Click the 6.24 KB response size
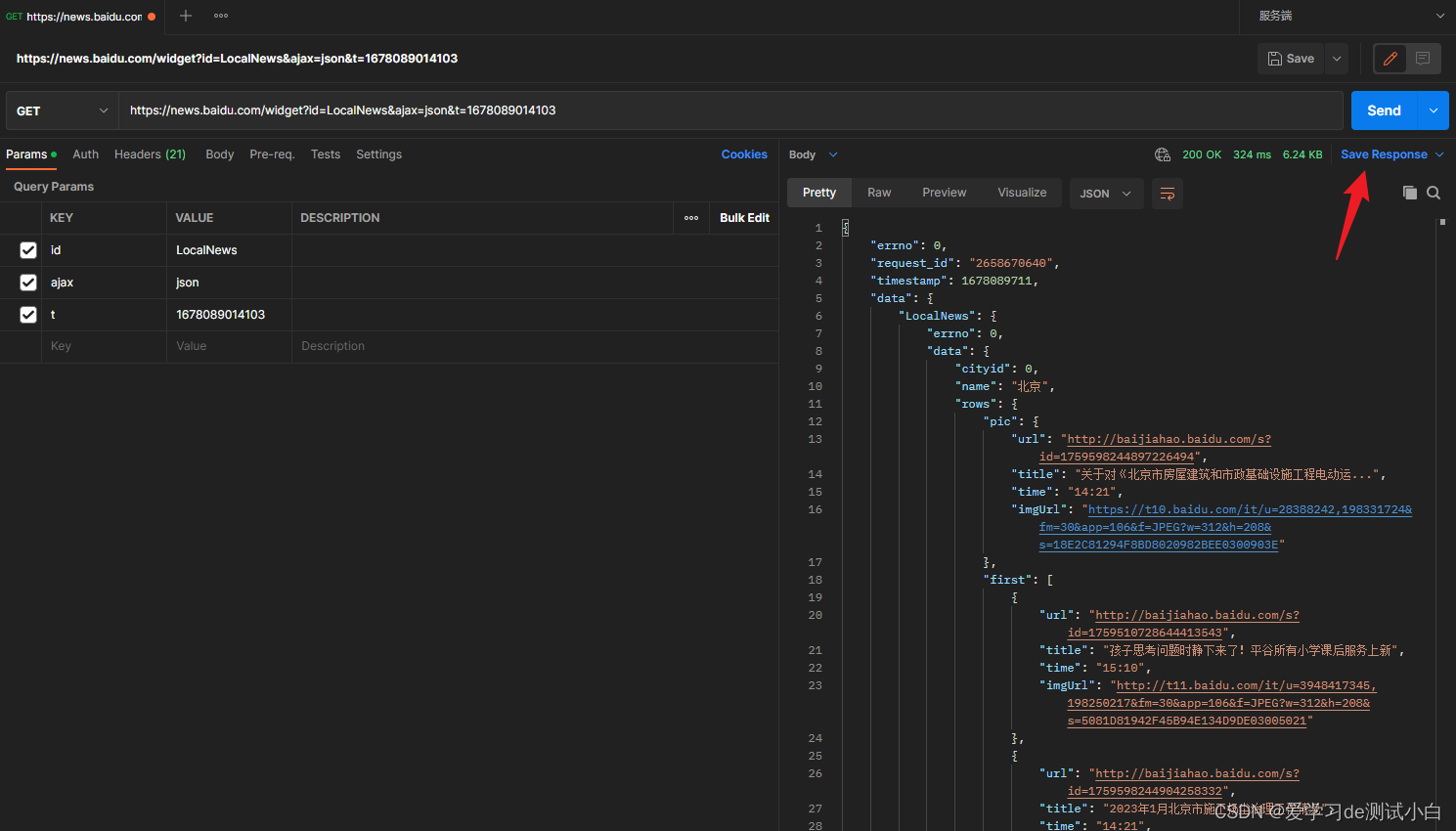Screen dimensions: 1456x831 click(1302, 154)
